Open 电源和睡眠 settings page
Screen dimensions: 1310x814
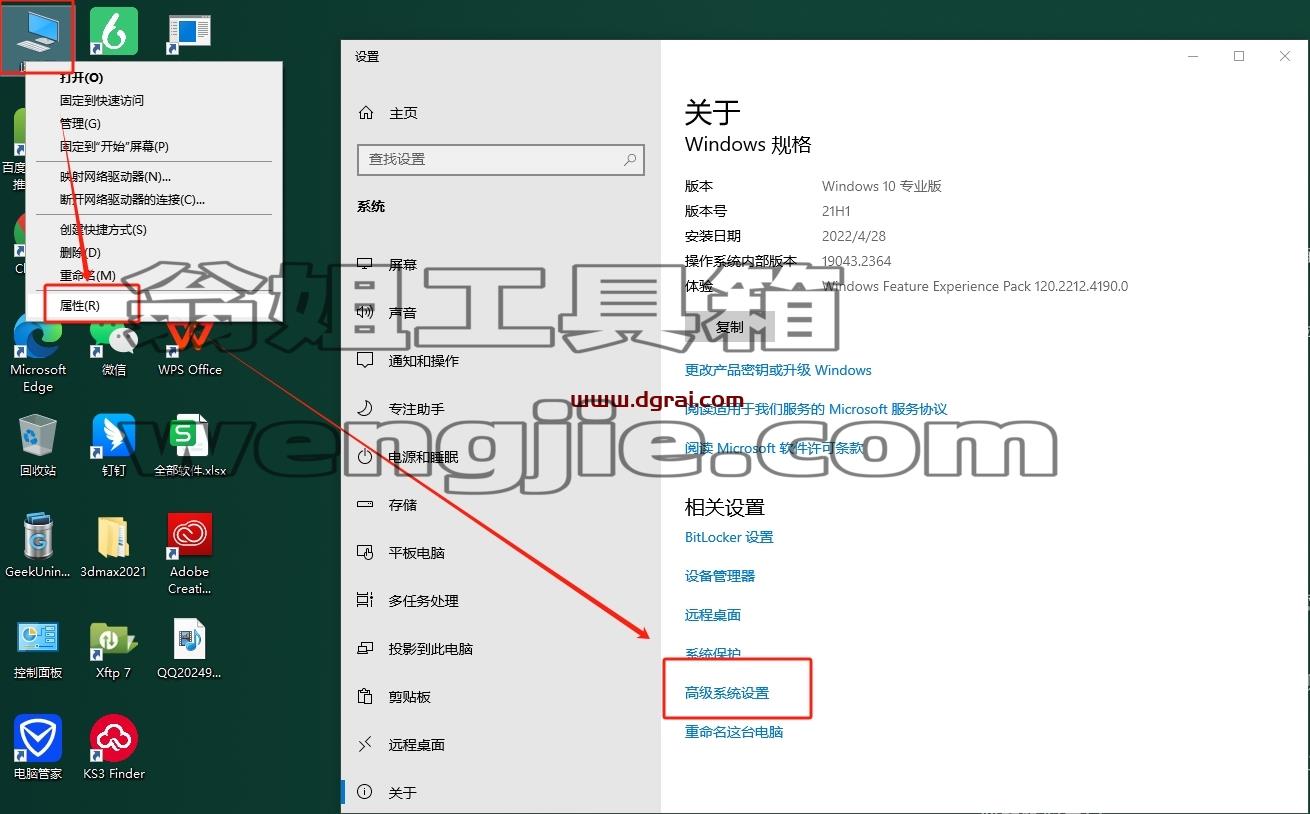pyautogui.click(x=501, y=457)
